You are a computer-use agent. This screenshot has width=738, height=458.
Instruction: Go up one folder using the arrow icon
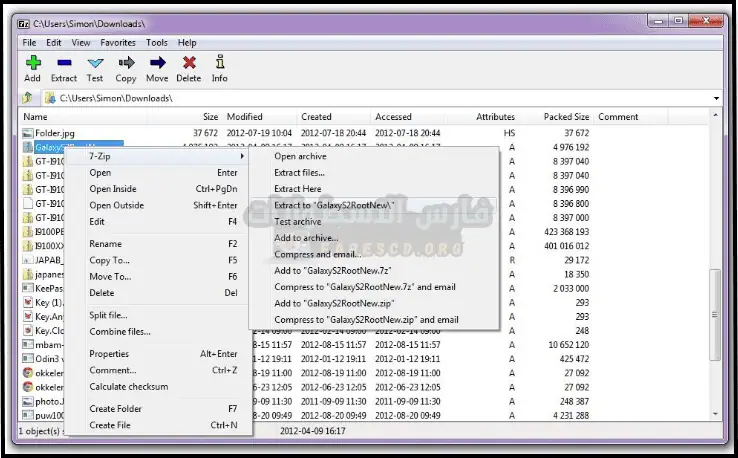coord(28,98)
